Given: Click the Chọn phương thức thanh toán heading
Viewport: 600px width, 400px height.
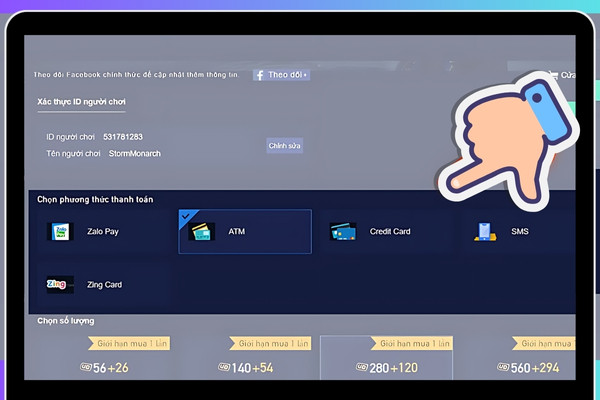Looking at the screenshot, I should (x=95, y=199).
